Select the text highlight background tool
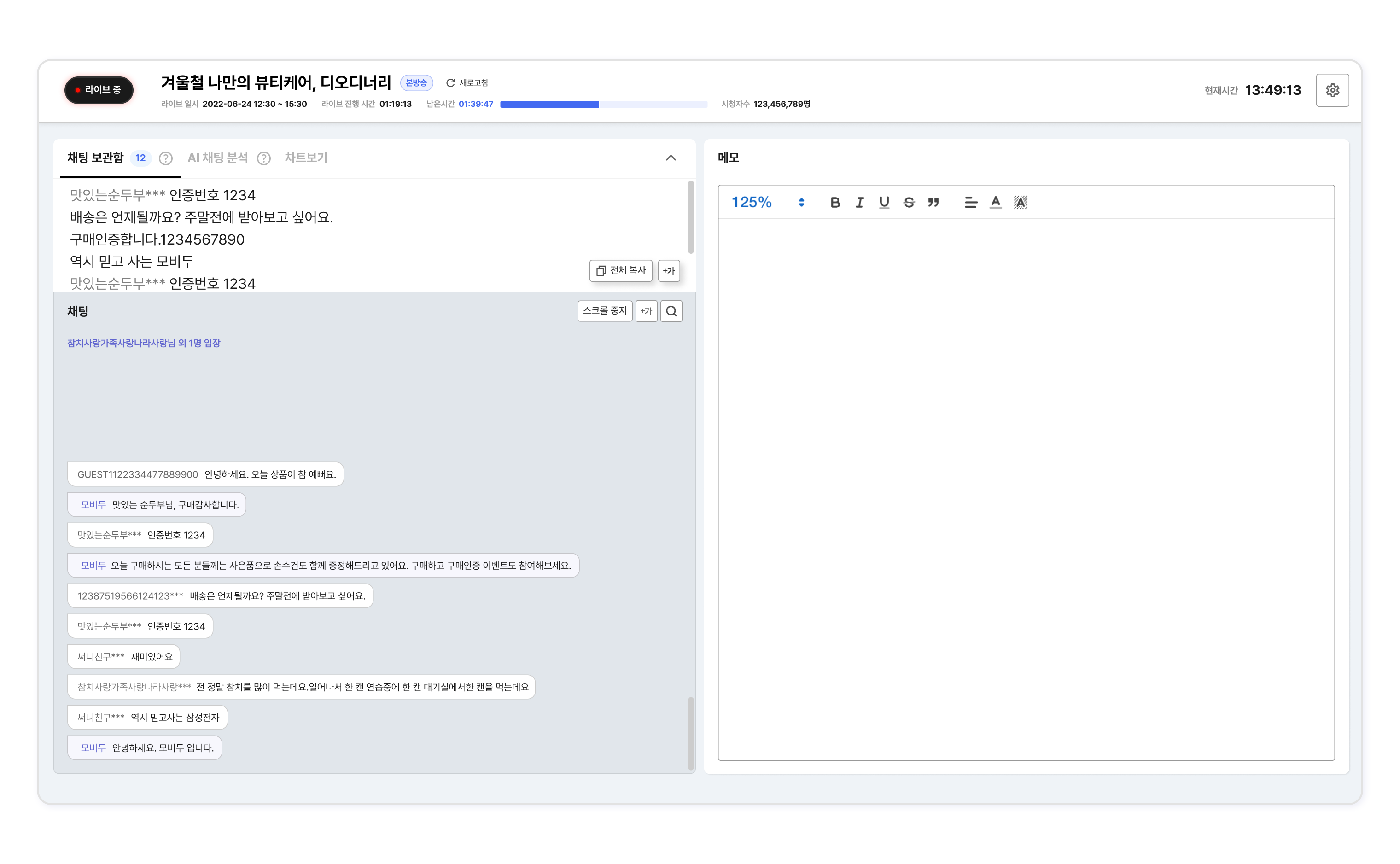The height and width of the screenshot is (864, 1400). point(1020,202)
